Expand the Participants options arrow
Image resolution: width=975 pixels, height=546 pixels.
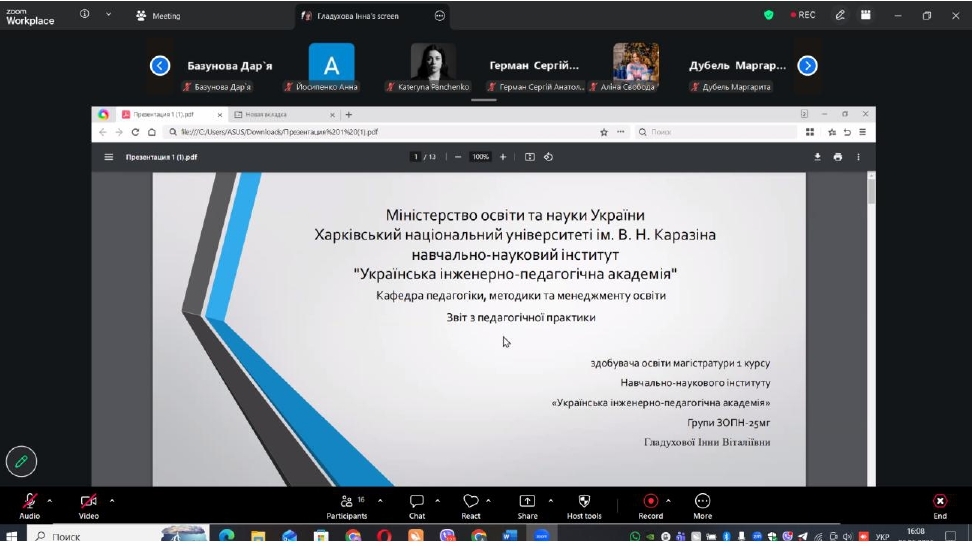click(x=380, y=501)
